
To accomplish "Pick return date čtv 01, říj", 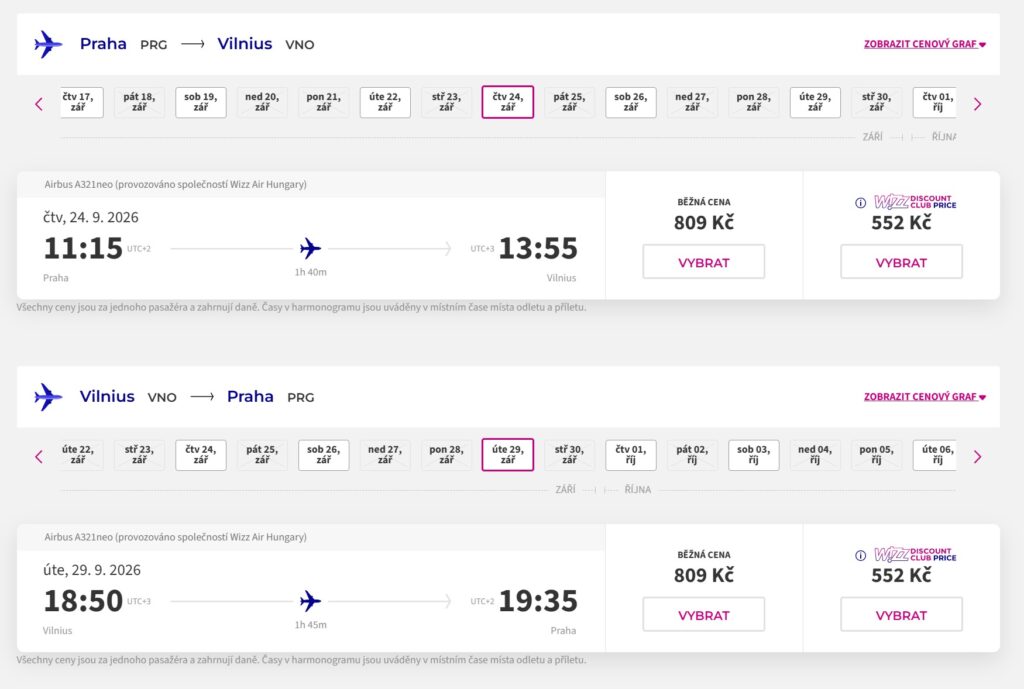I will [x=631, y=455].
